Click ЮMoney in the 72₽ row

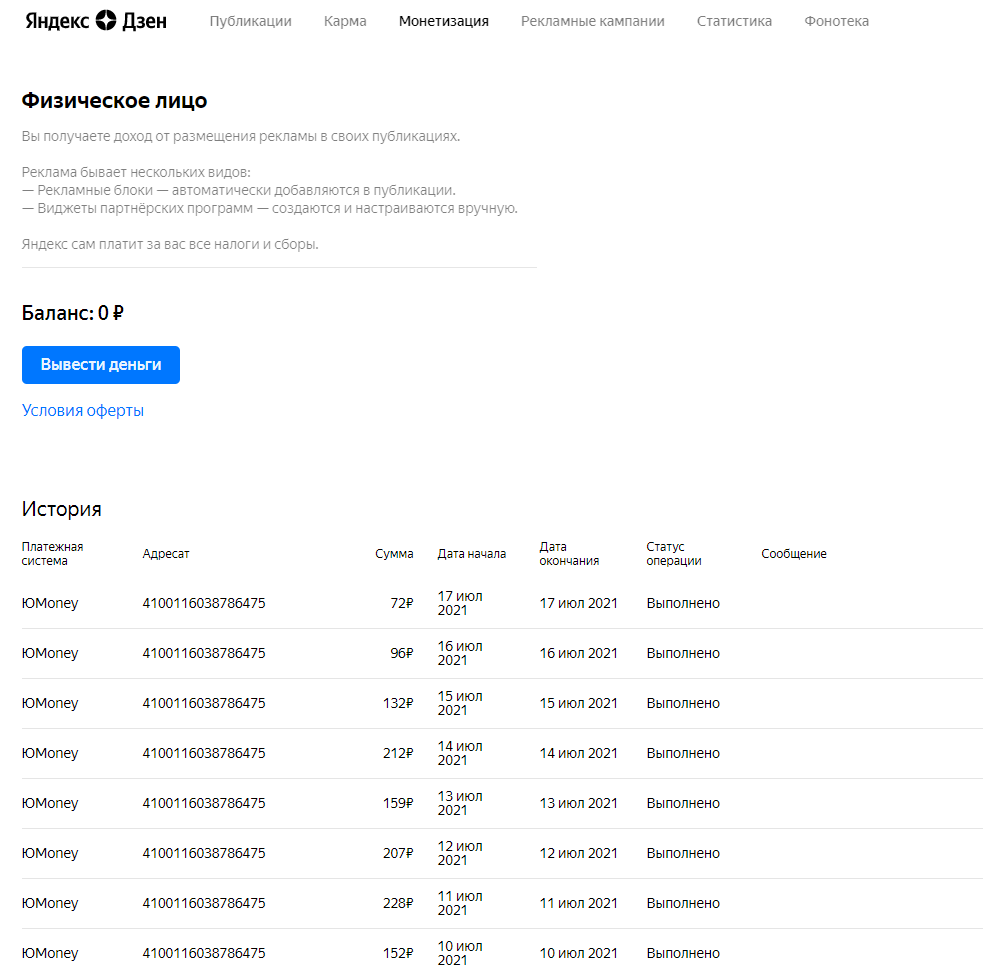tap(50, 604)
